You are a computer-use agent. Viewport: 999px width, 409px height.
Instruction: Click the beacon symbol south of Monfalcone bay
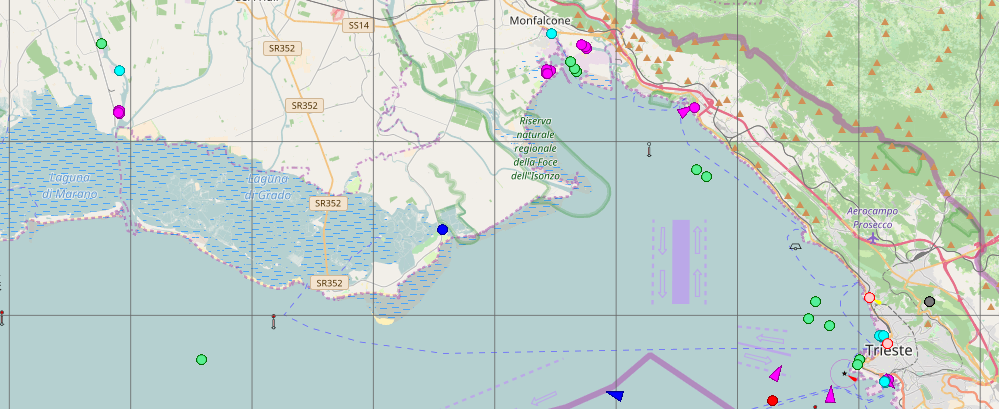[x=649, y=150]
